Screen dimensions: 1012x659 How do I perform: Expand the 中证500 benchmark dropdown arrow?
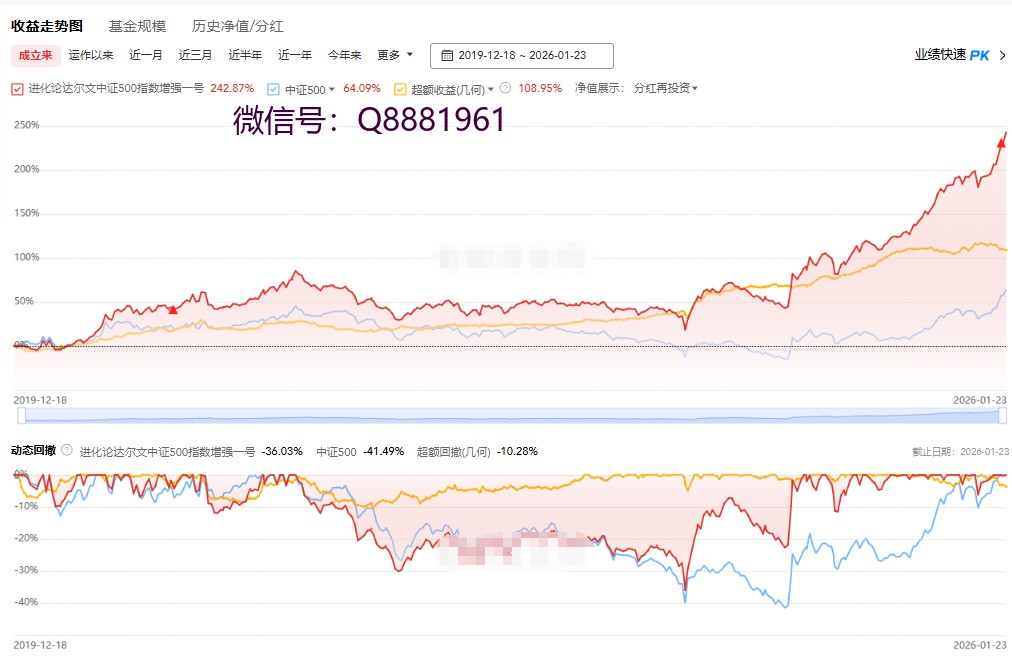pyautogui.click(x=332, y=89)
